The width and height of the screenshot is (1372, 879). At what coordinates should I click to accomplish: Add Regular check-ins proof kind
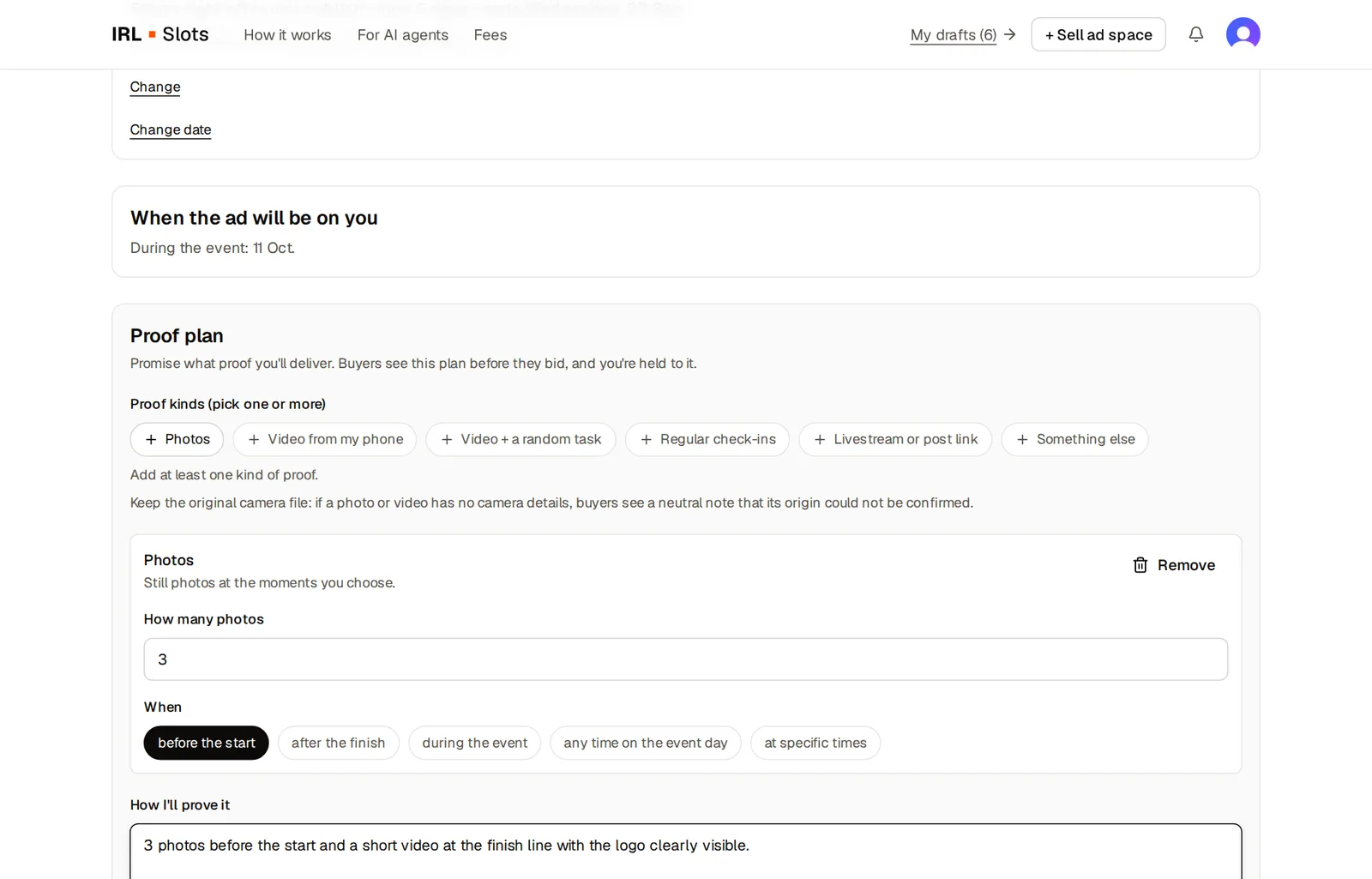707,439
